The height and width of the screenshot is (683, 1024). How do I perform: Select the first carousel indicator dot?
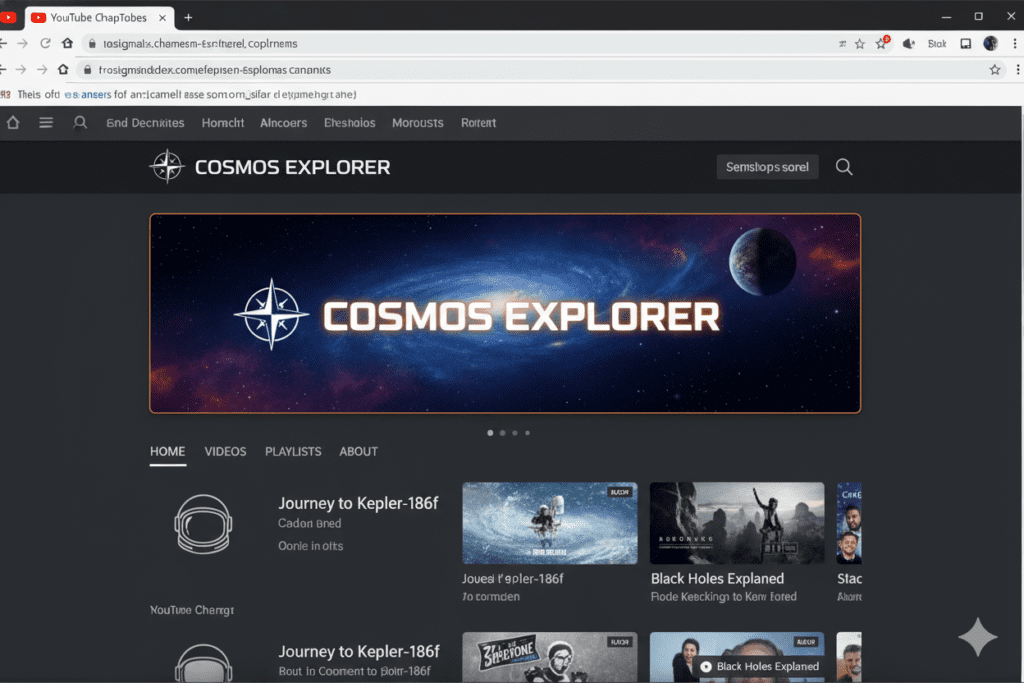click(x=489, y=432)
